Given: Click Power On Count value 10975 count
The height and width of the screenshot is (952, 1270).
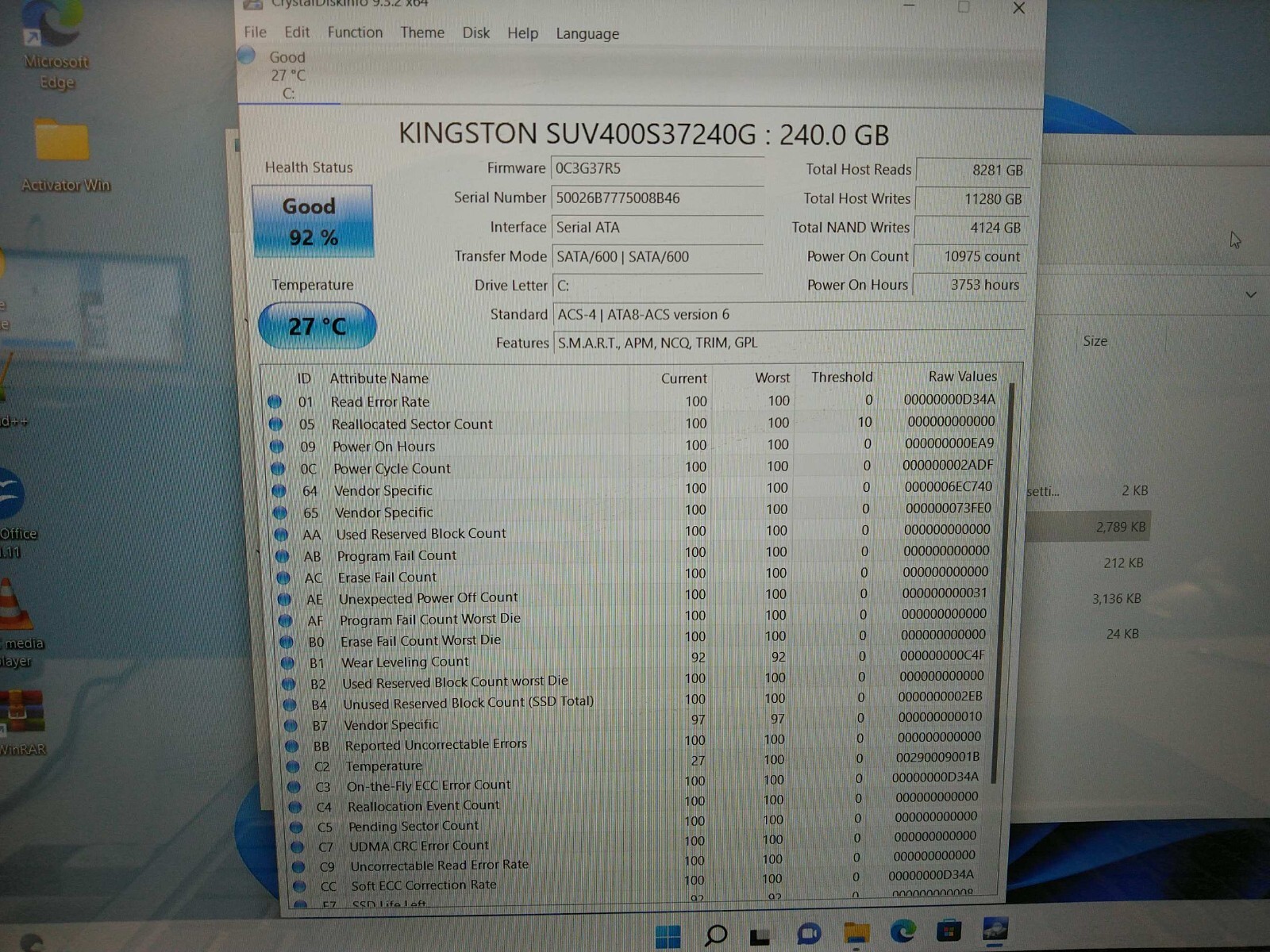Looking at the screenshot, I should (970, 256).
